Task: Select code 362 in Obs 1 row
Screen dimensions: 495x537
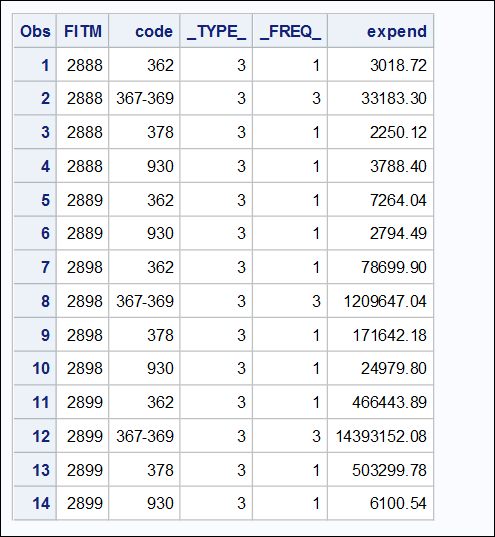Action: click(x=160, y=65)
